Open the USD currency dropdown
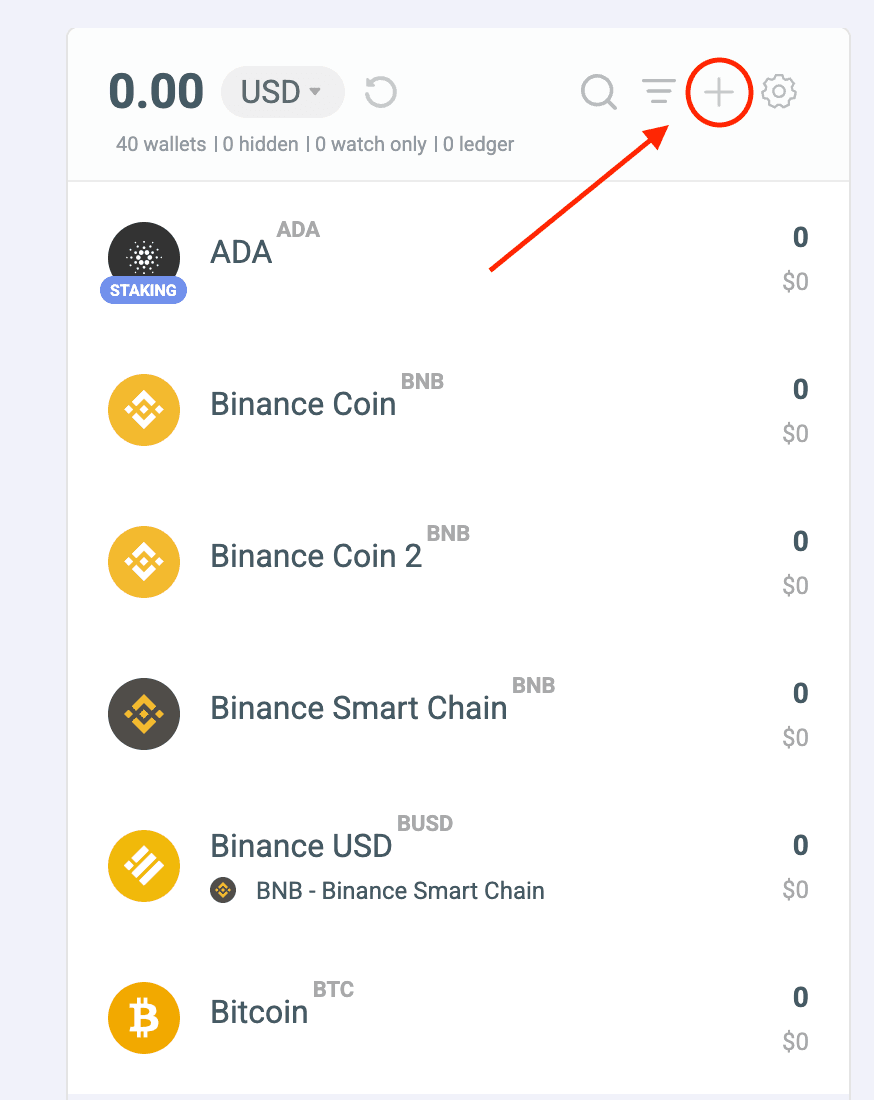The height and width of the screenshot is (1100, 874). [x=283, y=92]
